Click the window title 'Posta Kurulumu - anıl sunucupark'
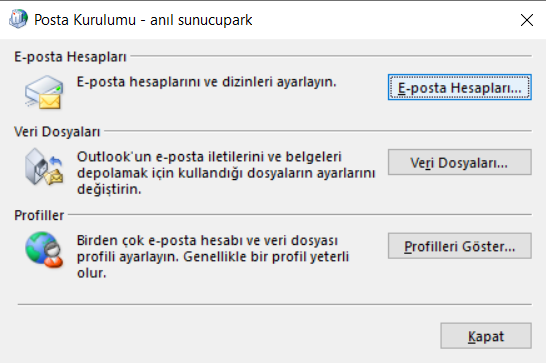The image size is (546, 363). click(143, 20)
